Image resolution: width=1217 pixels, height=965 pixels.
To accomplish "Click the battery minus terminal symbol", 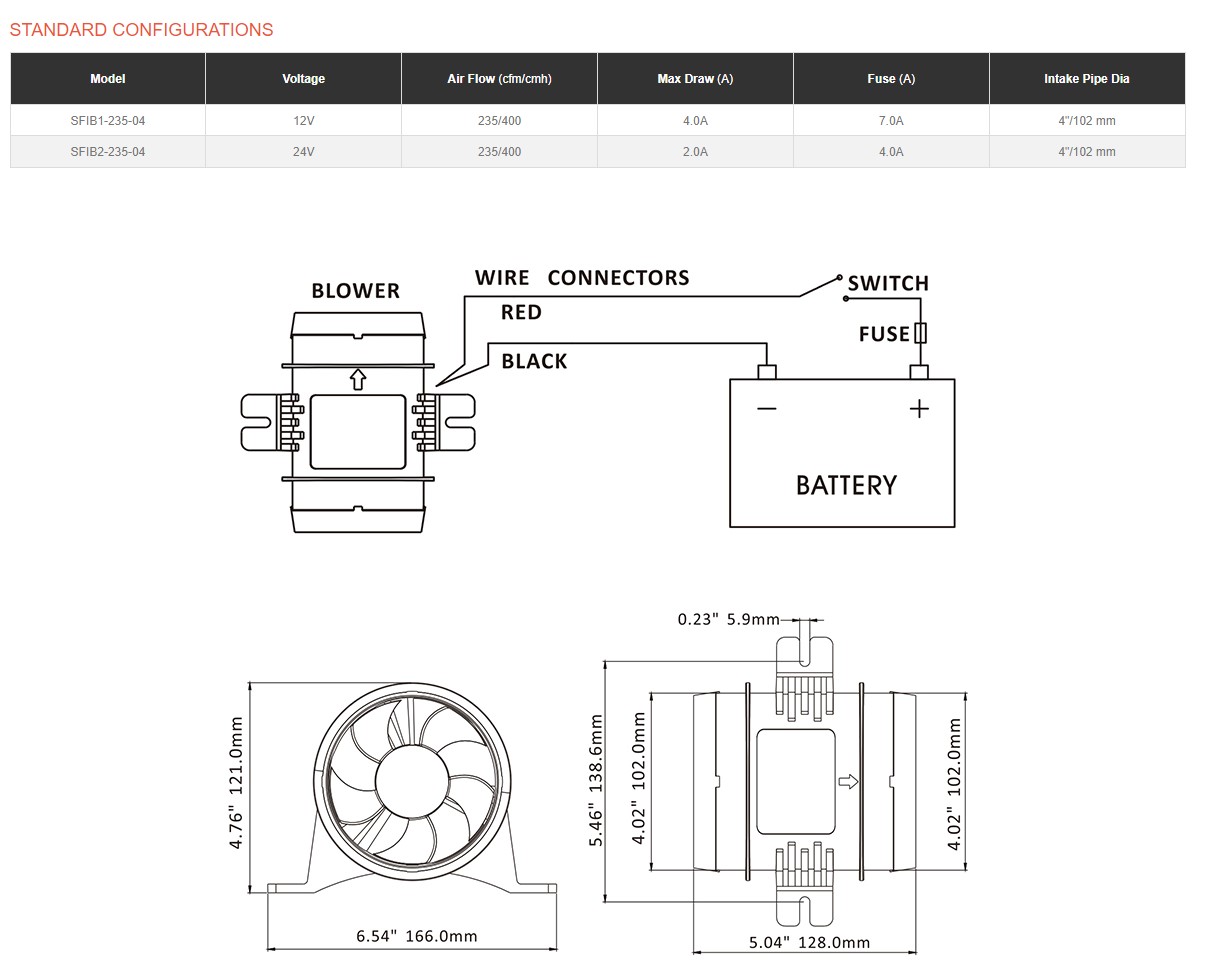I will 767,408.
